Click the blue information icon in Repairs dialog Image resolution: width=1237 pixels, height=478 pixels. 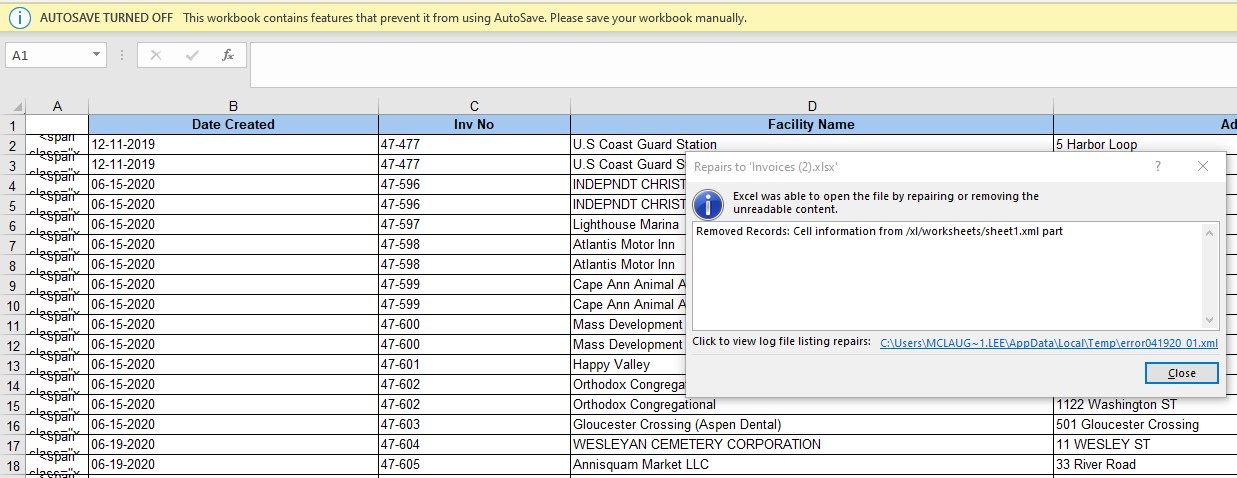(x=708, y=205)
